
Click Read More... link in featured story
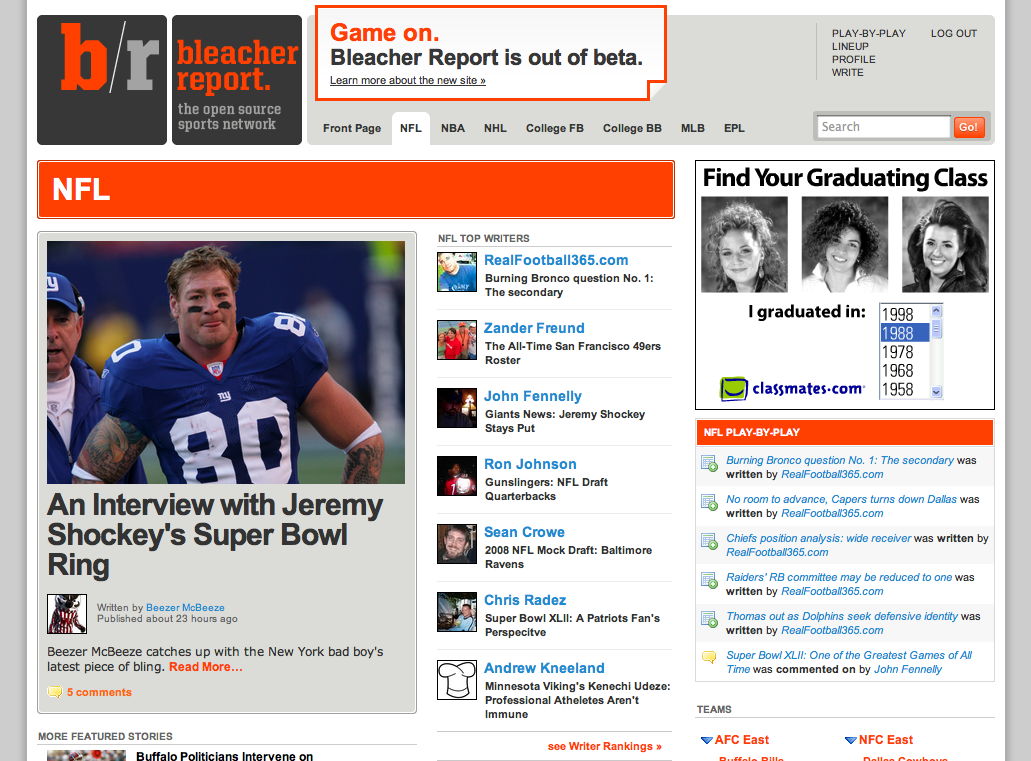[x=205, y=667]
